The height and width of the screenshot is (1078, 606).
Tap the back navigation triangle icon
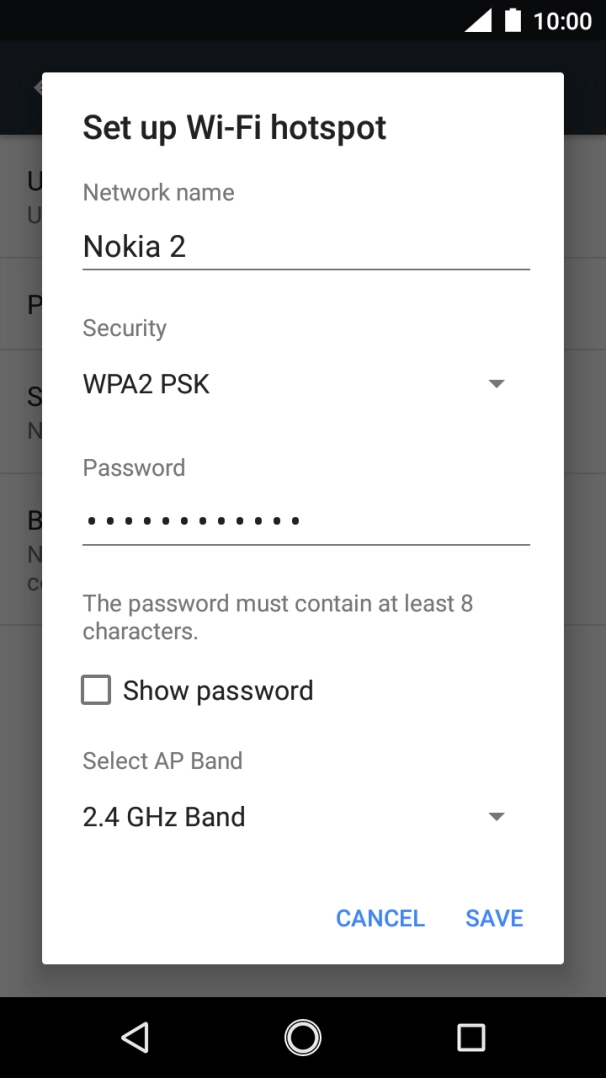point(136,1038)
